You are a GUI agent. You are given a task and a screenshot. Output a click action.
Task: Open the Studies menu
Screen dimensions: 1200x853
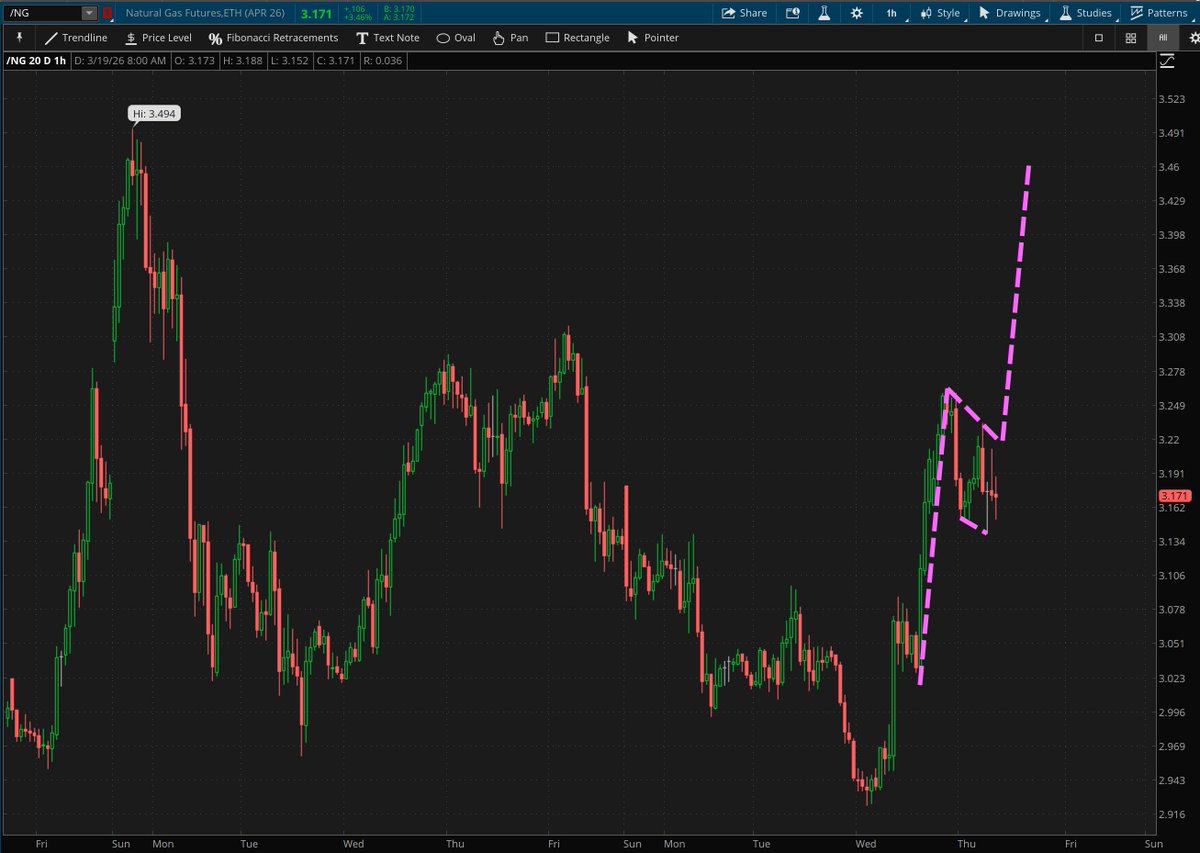pyautogui.click(x=1085, y=13)
